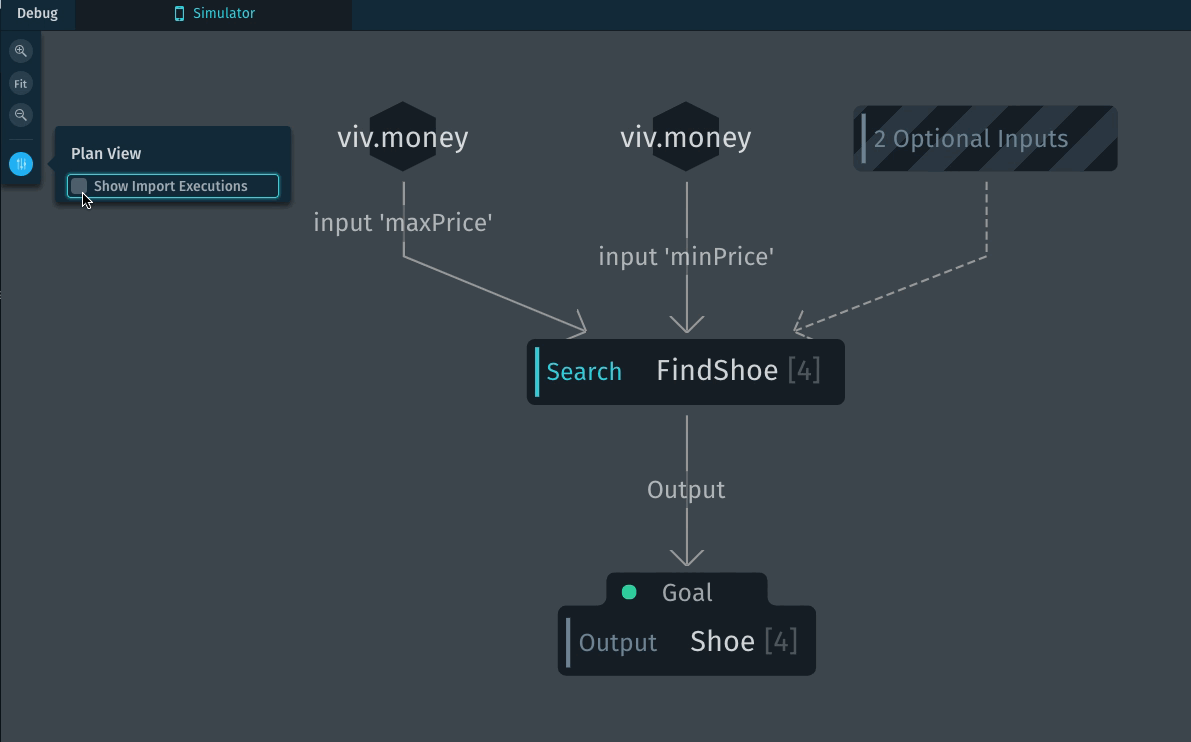Click the zoom in magnifier icon
The image size is (1191, 742).
pos(21,52)
